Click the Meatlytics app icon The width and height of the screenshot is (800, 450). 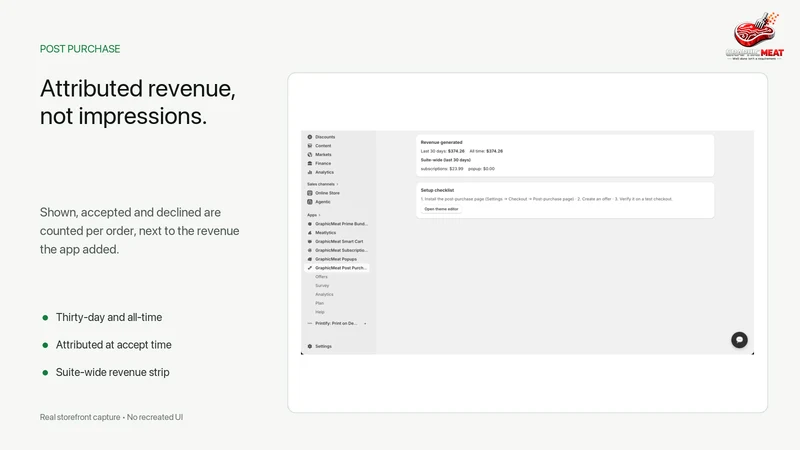310,233
